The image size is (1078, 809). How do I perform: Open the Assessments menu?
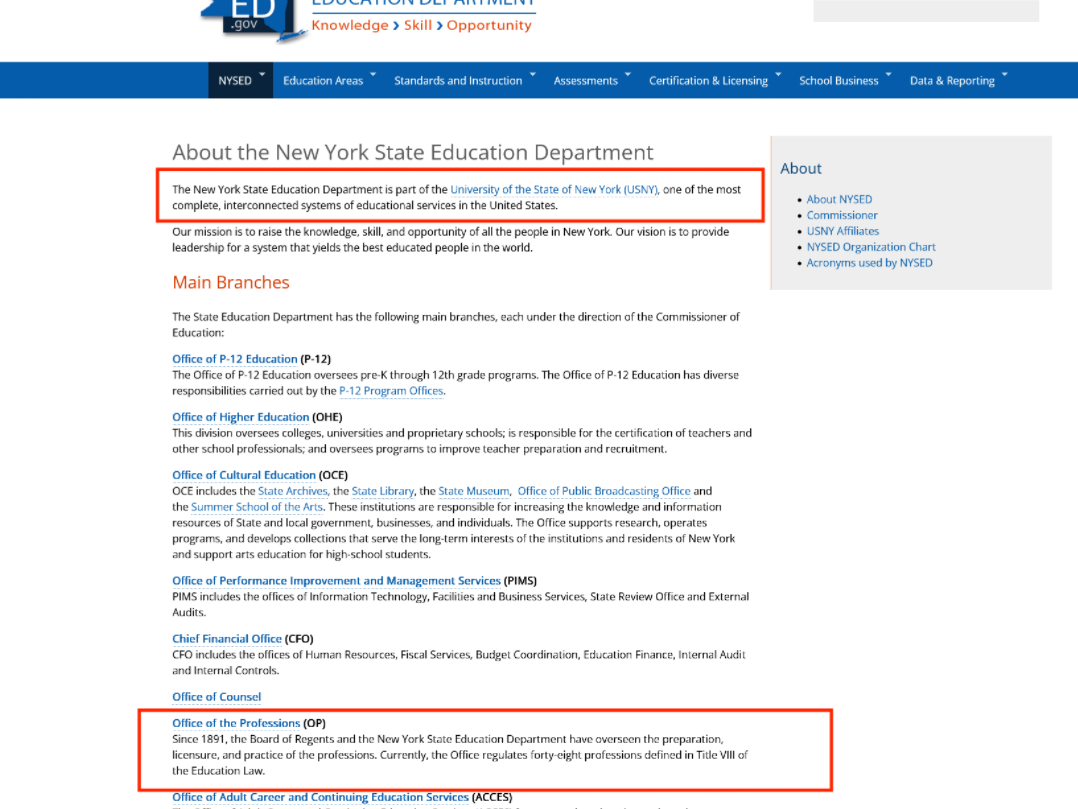[x=586, y=80]
